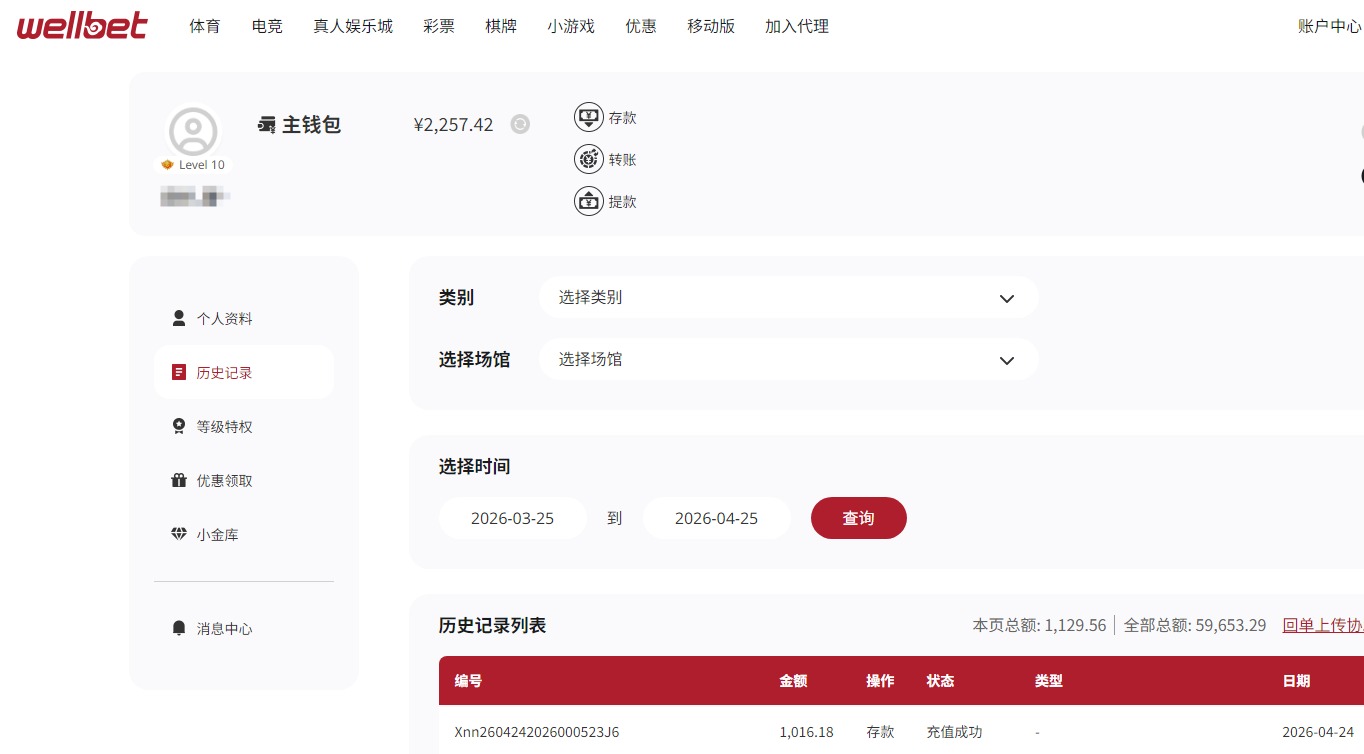Click the user avatar icon

[193, 131]
